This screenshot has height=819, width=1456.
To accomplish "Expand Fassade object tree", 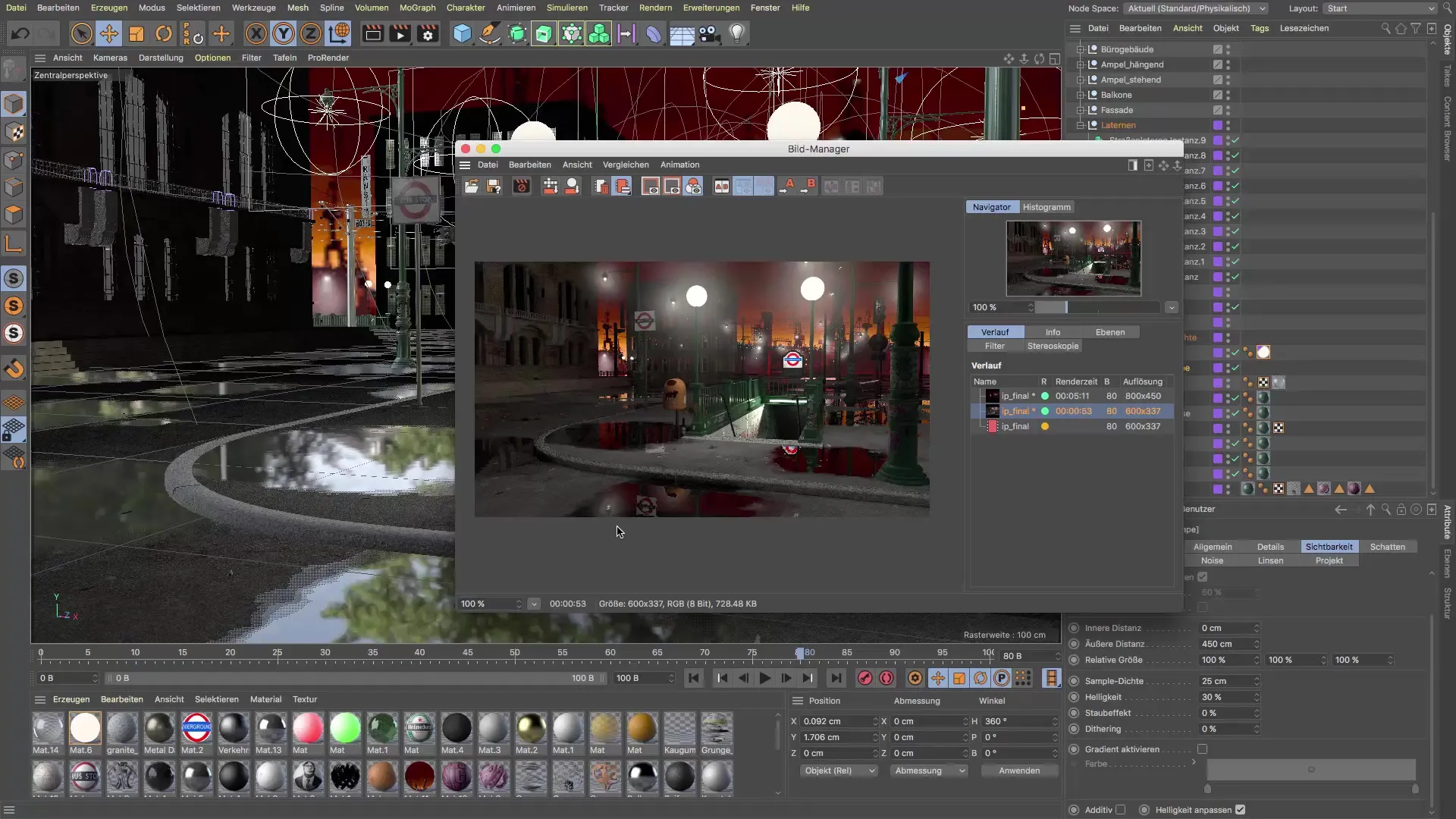I will tap(1081, 110).
